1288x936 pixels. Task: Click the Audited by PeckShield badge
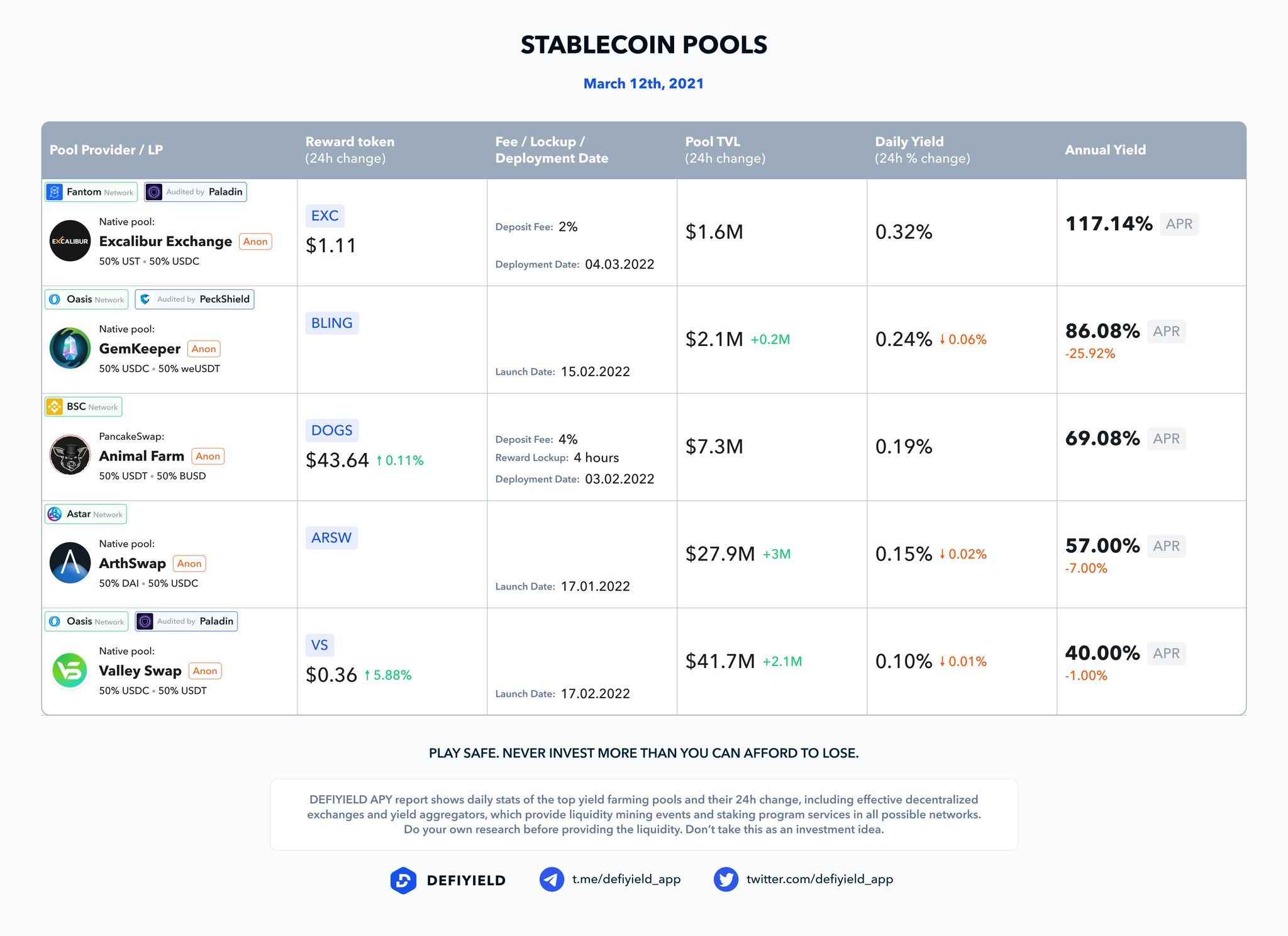[x=194, y=299]
